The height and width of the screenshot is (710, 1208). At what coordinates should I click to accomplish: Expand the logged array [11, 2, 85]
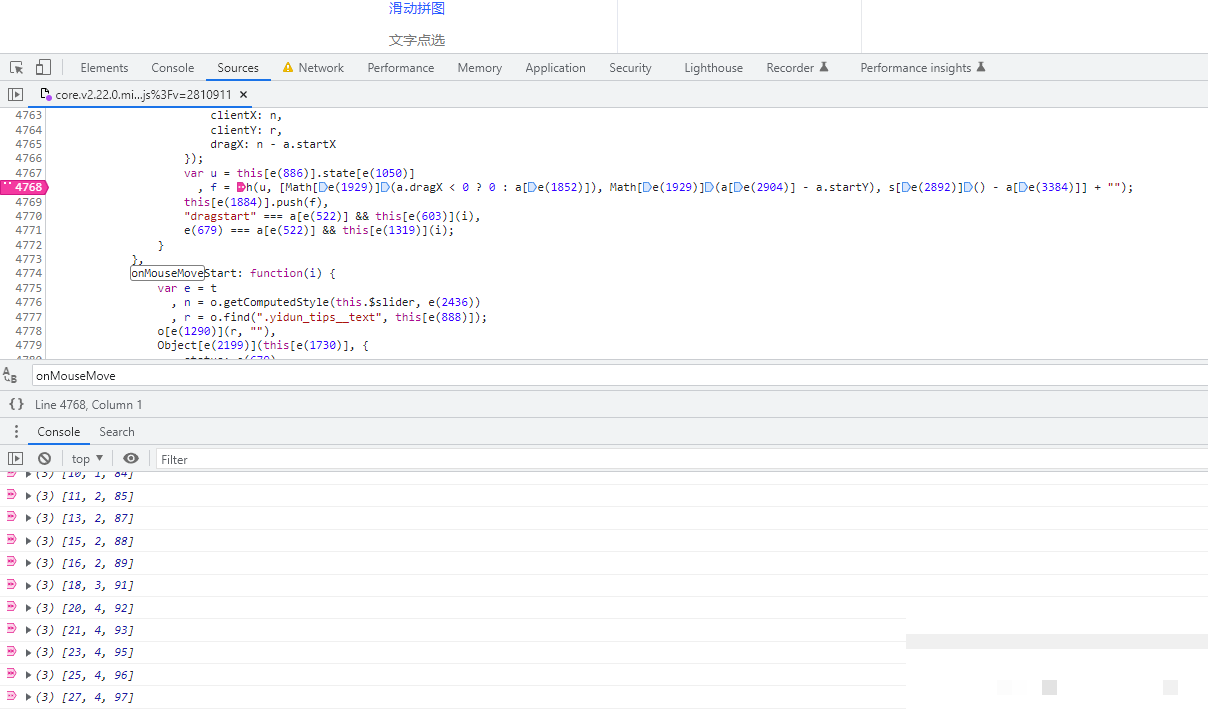click(29, 496)
